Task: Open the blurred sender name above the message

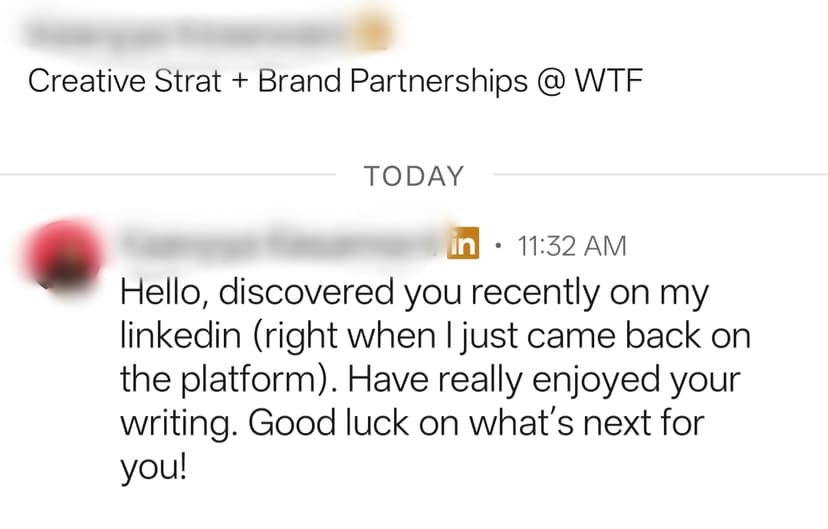Action: (282, 243)
